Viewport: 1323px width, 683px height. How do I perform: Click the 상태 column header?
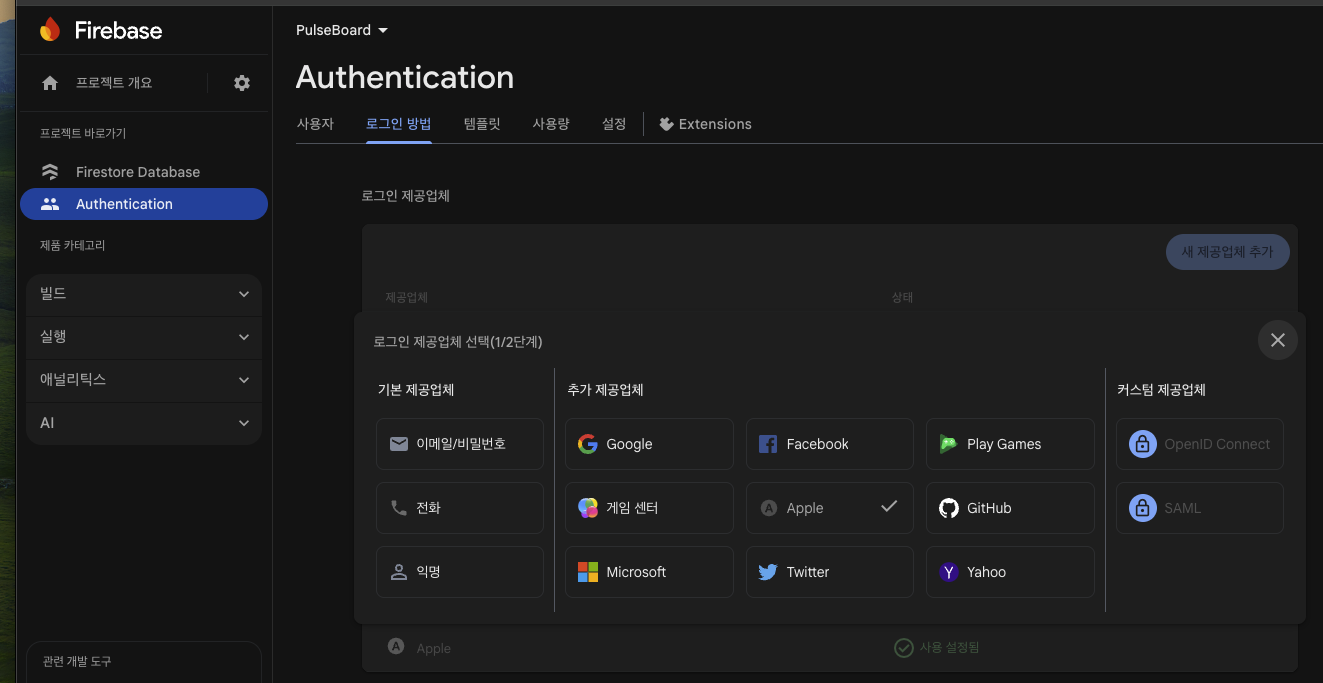coord(902,298)
